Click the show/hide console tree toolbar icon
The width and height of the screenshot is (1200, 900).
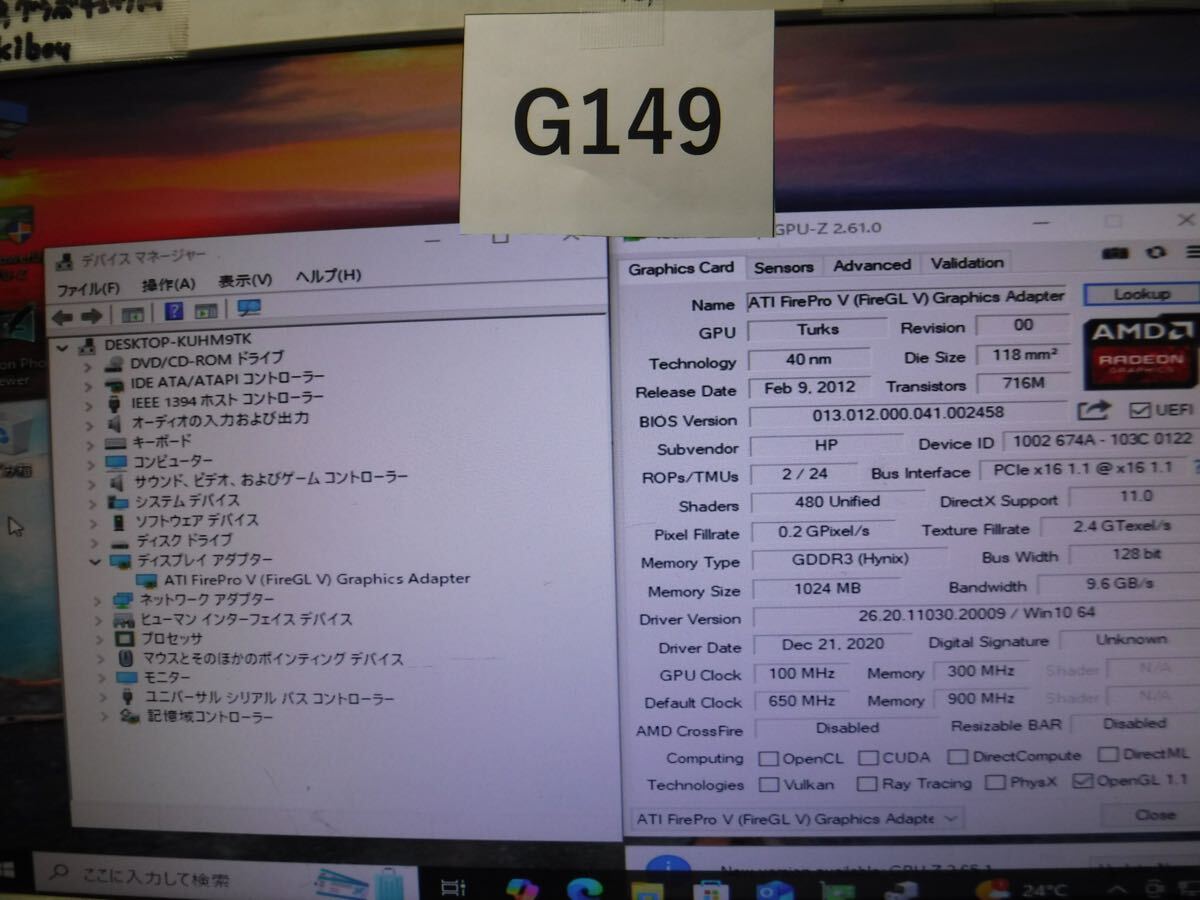pos(132,315)
